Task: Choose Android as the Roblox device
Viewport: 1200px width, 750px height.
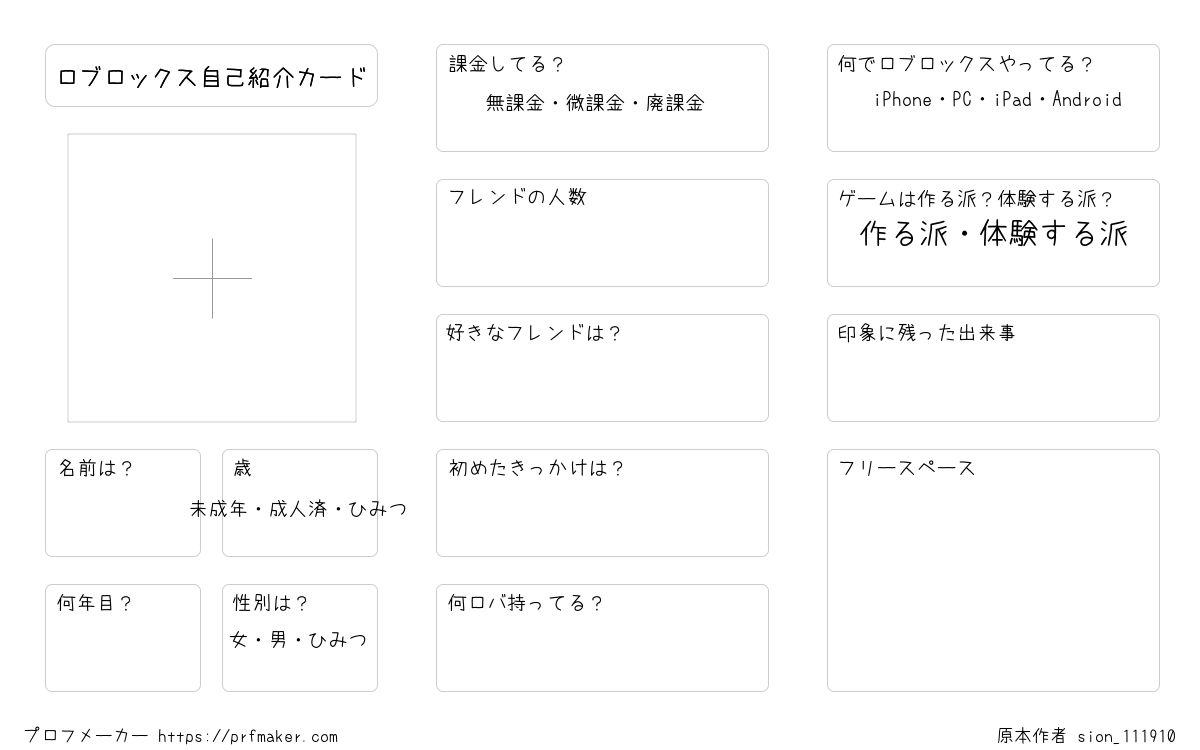Action: (x=1087, y=99)
